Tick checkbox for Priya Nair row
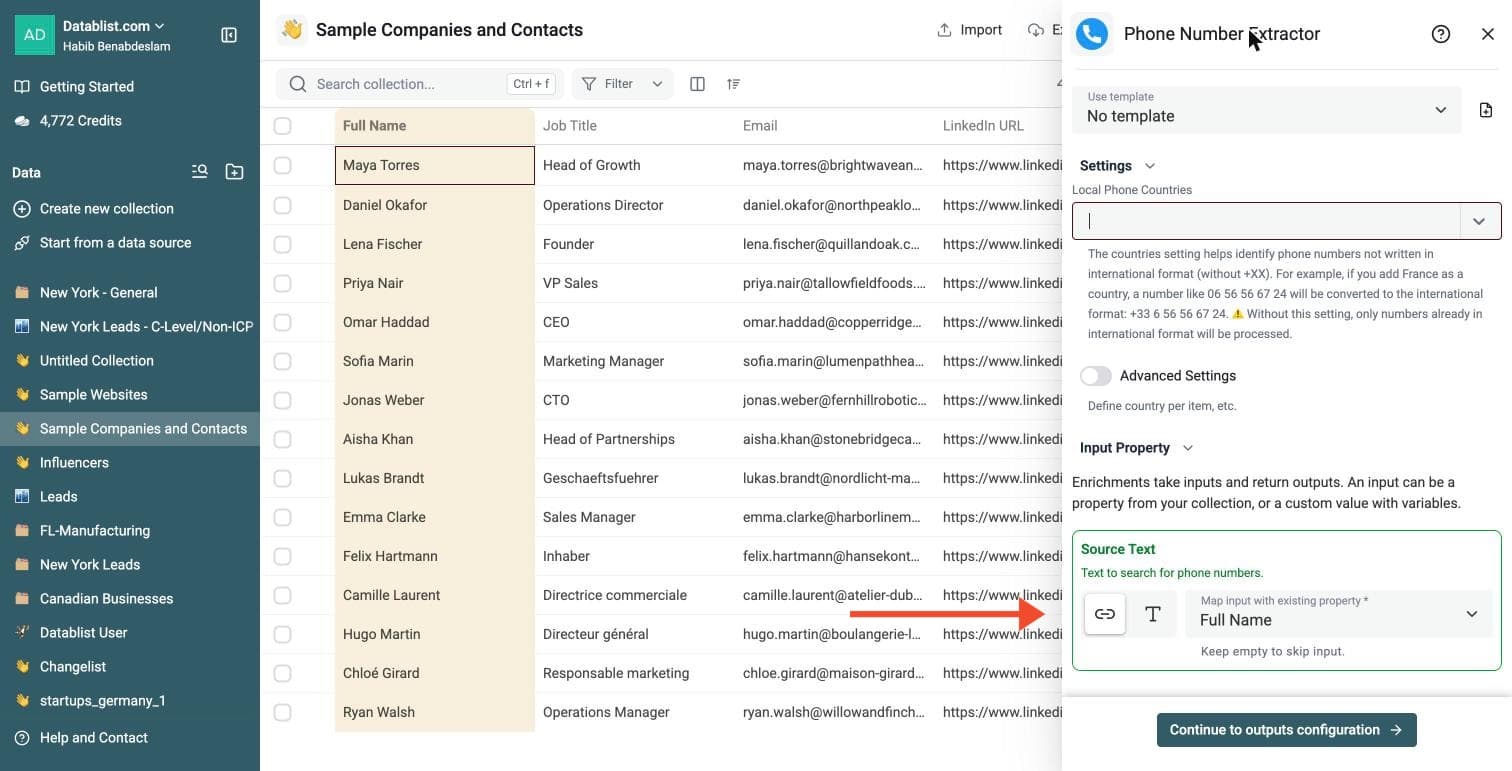The height and width of the screenshot is (771, 1512). coord(283,283)
